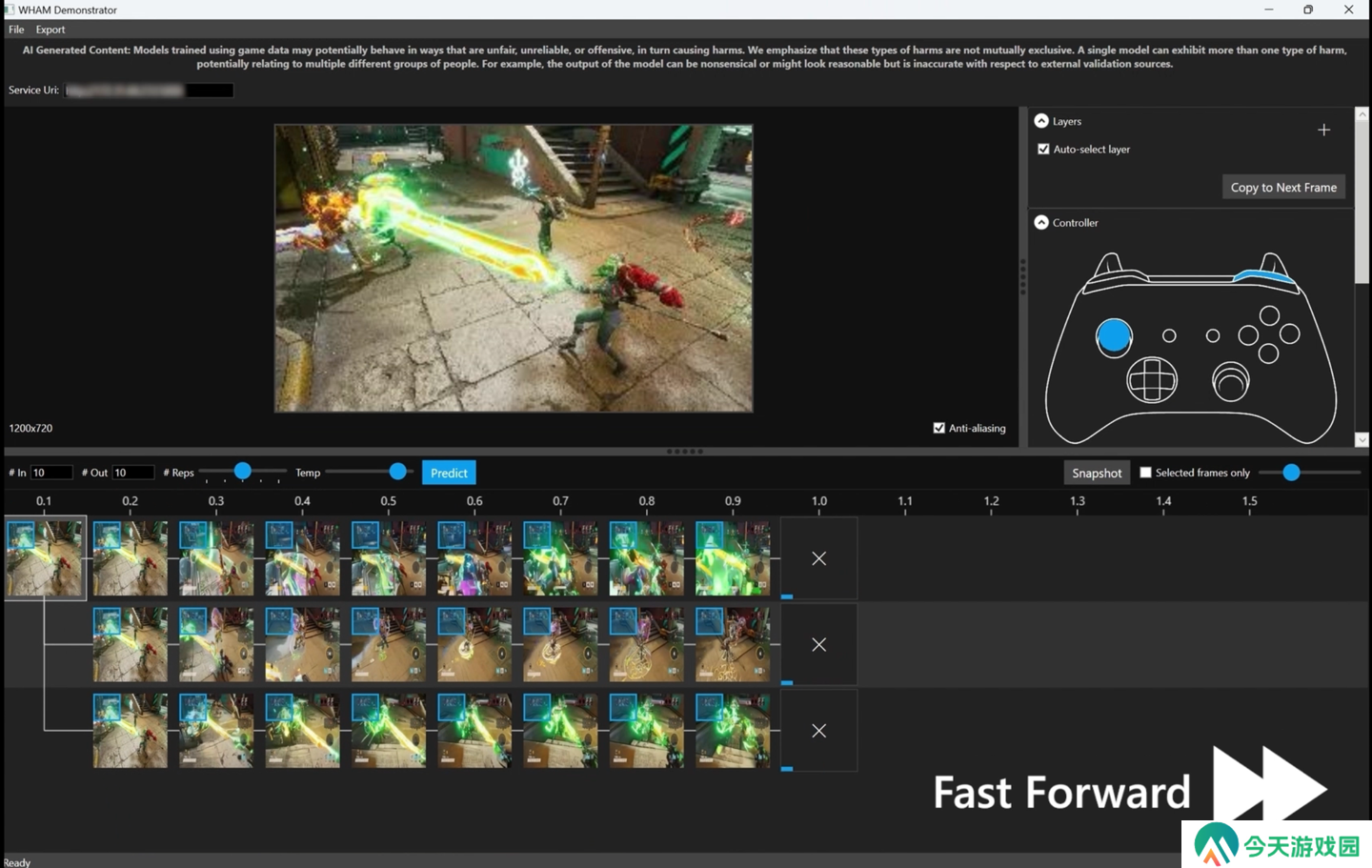The height and width of the screenshot is (868, 1372).
Task: Delete the third timeline branch with X
Action: (818, 730)
